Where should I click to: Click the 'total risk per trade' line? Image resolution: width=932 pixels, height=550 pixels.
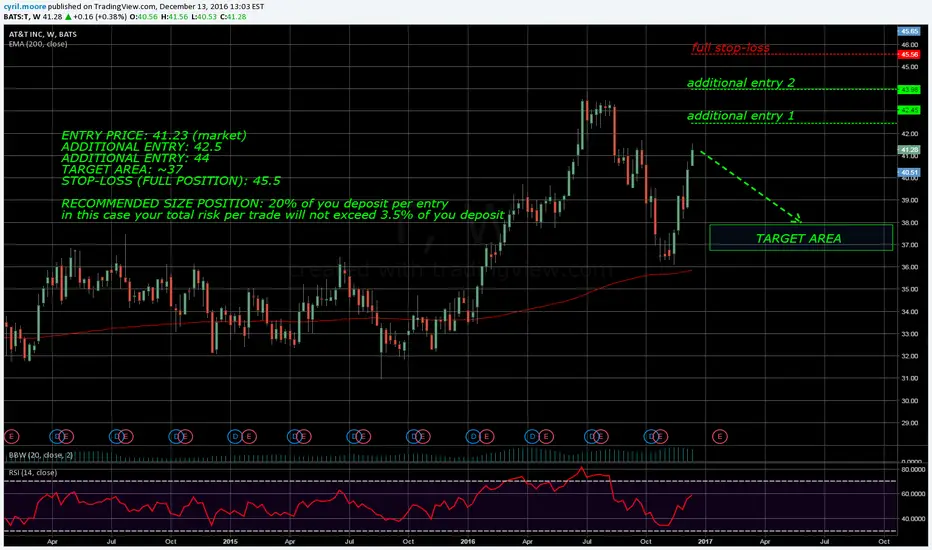tap(283, 215)
